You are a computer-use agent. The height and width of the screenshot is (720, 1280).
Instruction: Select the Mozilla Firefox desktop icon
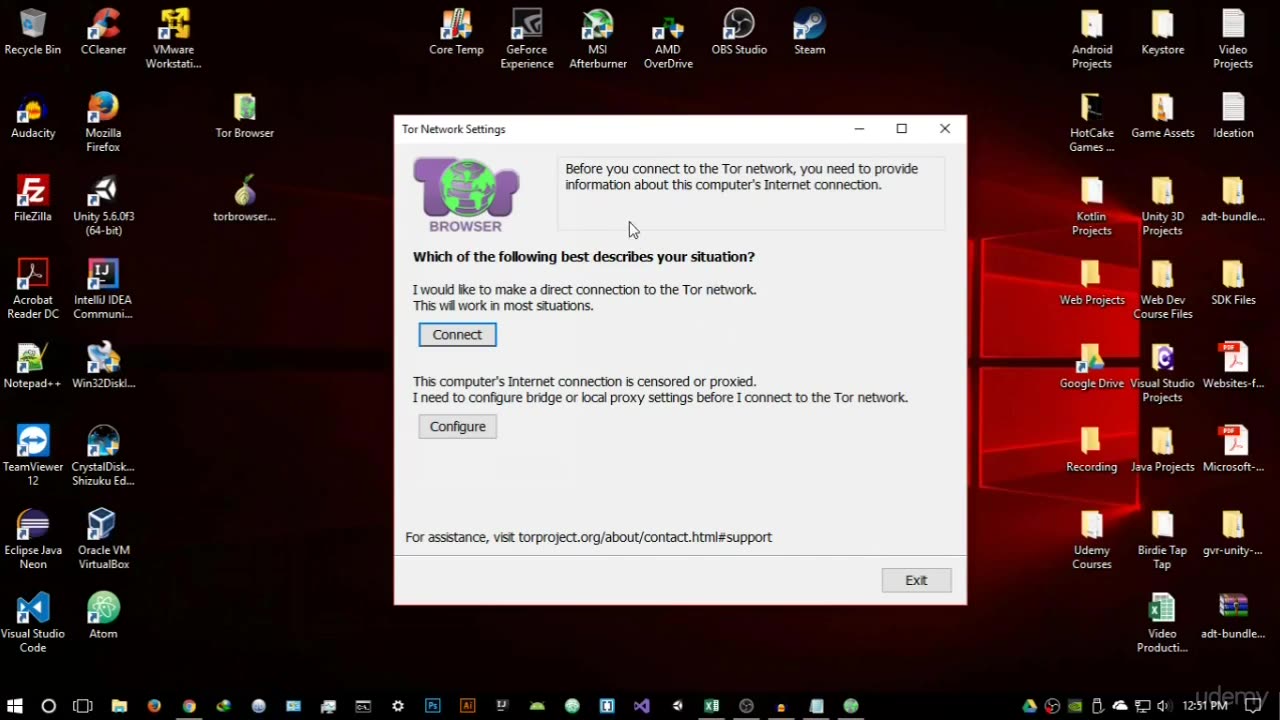click(103, 122)
